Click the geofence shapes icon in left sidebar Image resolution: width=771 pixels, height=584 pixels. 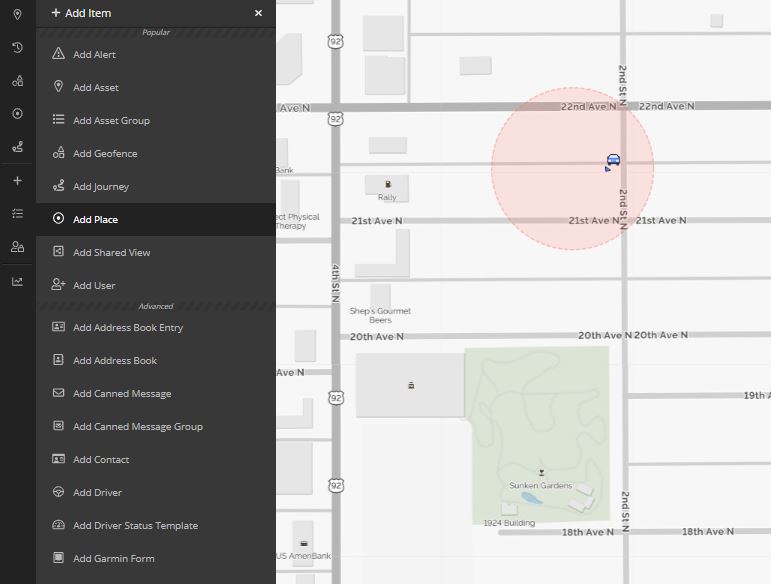[x=17, y=81]
